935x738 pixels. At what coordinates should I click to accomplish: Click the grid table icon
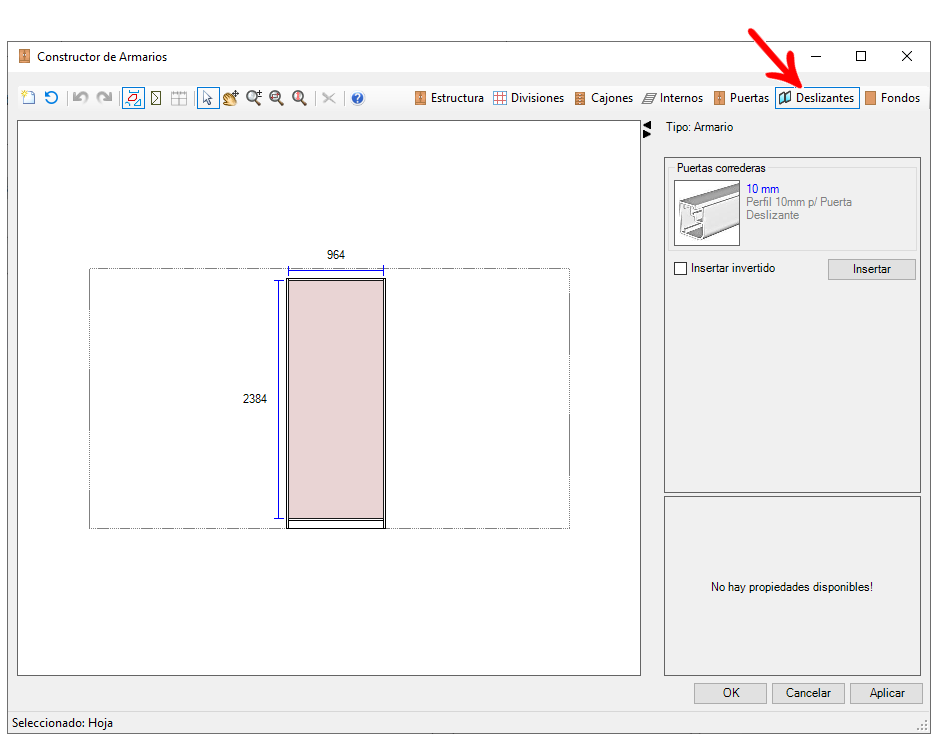179,98
